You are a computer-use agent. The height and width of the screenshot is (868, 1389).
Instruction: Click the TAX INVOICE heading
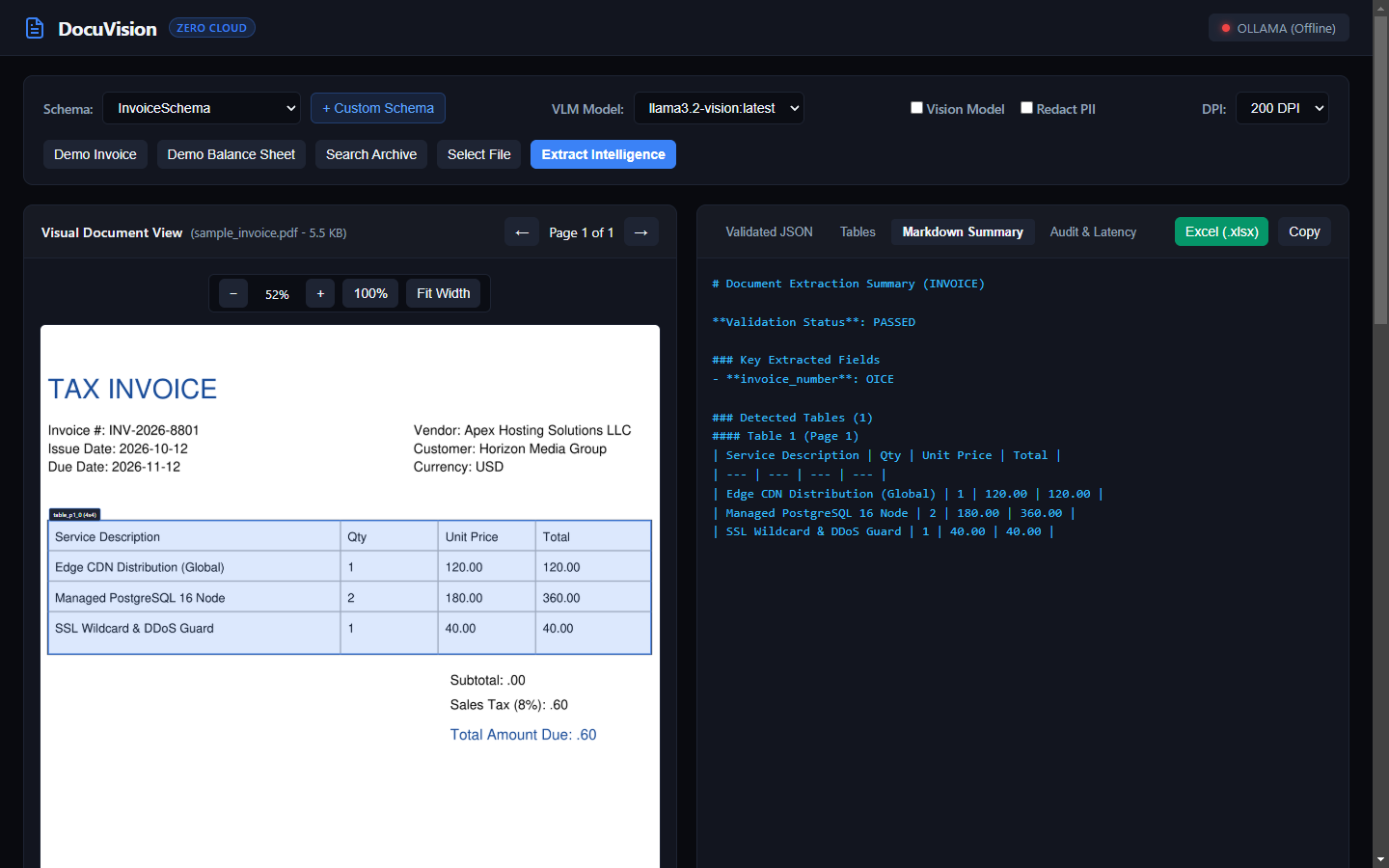coord(132,389)
